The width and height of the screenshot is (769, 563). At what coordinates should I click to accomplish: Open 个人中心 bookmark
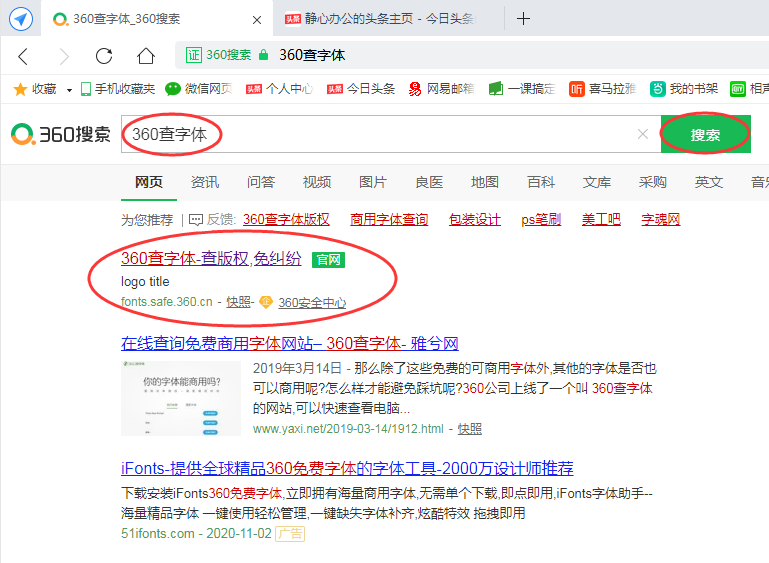pos(279,89)
